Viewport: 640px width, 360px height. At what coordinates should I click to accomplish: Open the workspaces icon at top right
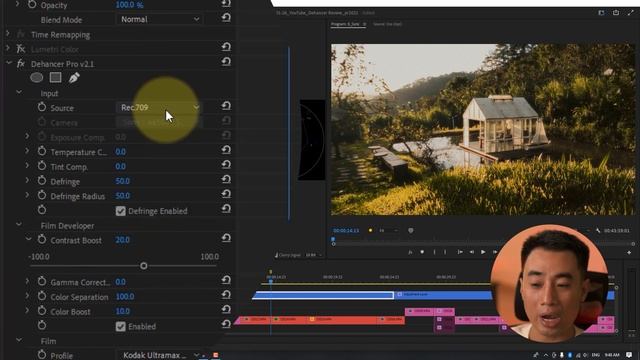click(601, 13)
